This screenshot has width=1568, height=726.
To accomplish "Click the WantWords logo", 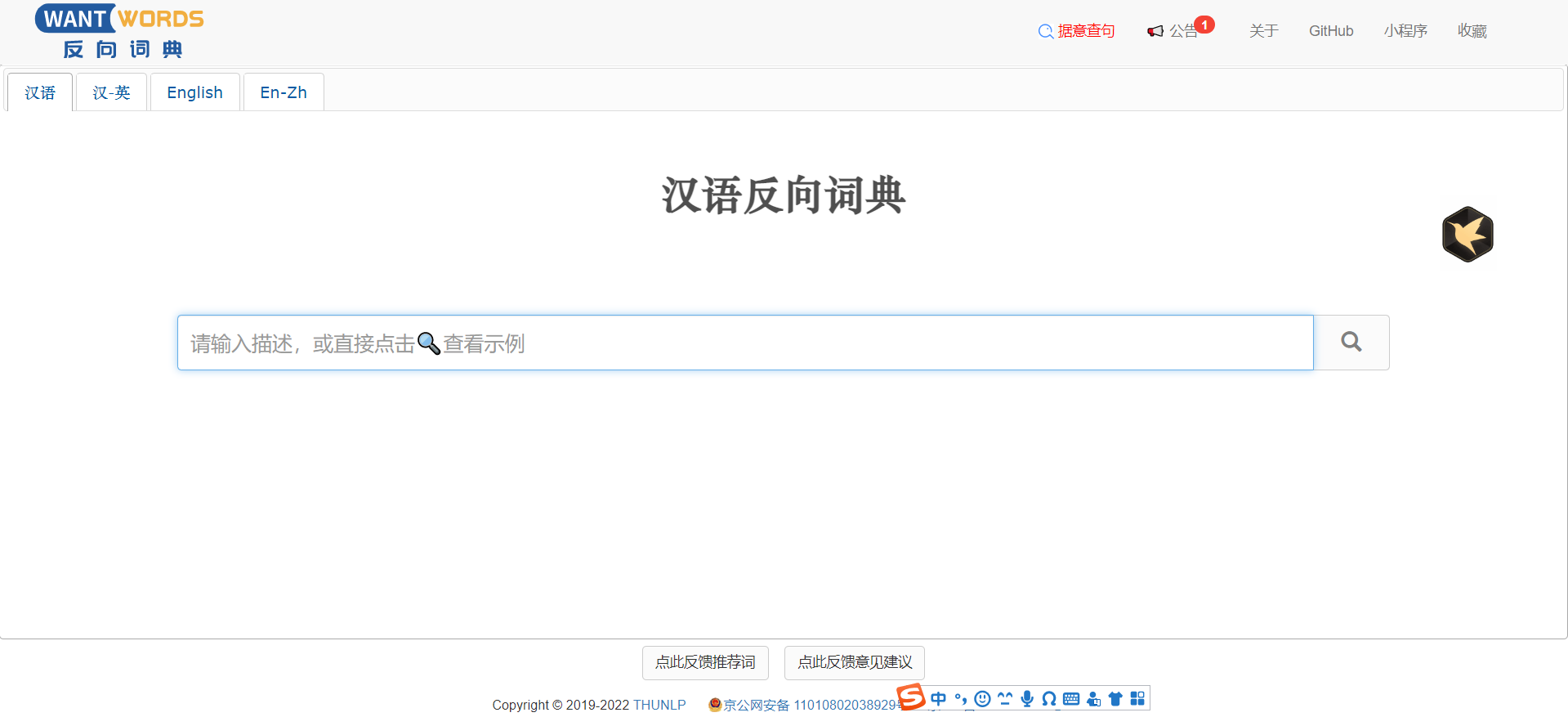I will (x=120, y=31).
